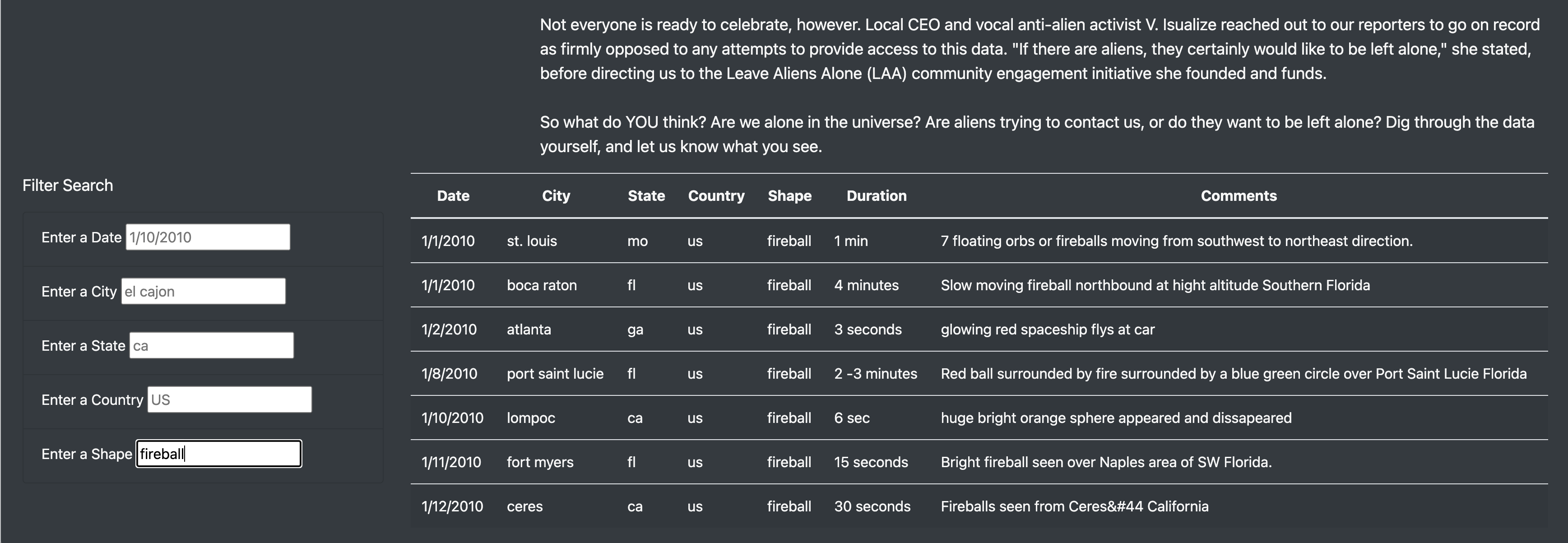This screenshot has width=1568, height=543.
Task: Click the State filter containing ca
Action: 211,345
